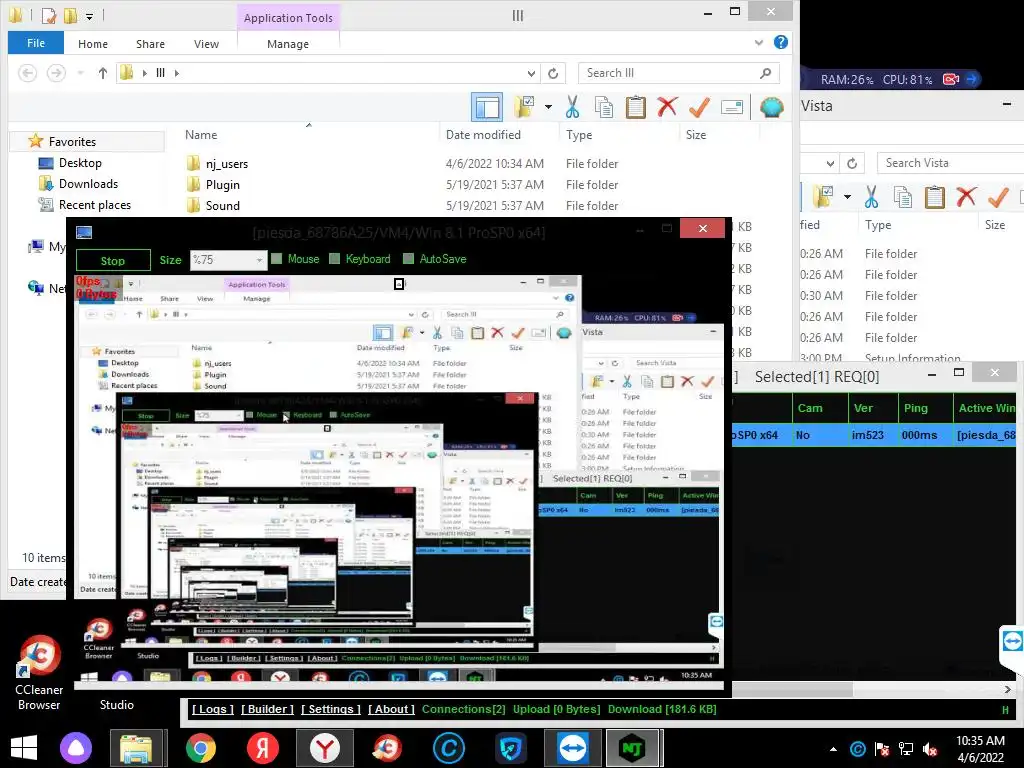The image size is (1024, 768).
Task: Open Yandex red Ya icon on taskbar
Action: click(x=263, y=748)
